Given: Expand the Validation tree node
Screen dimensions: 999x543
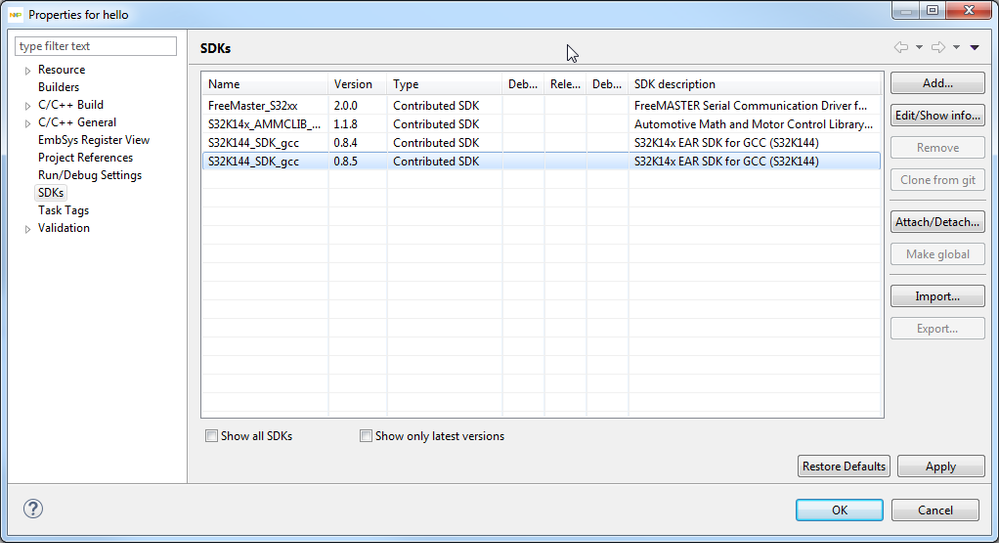Looking at the screenshot, I should (x=27, y=229).
